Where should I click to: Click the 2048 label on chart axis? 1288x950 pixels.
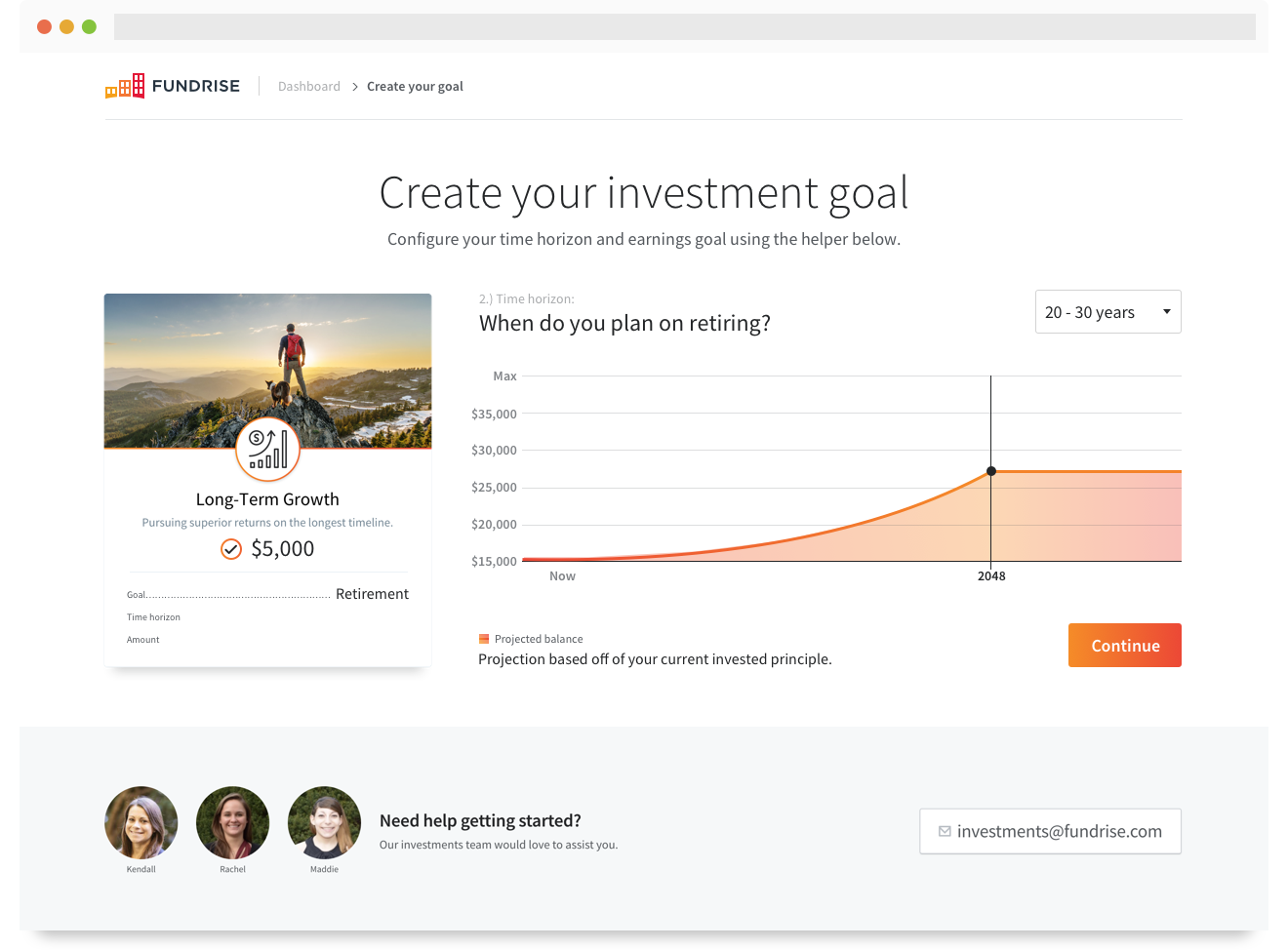click(x=991, y=576)
